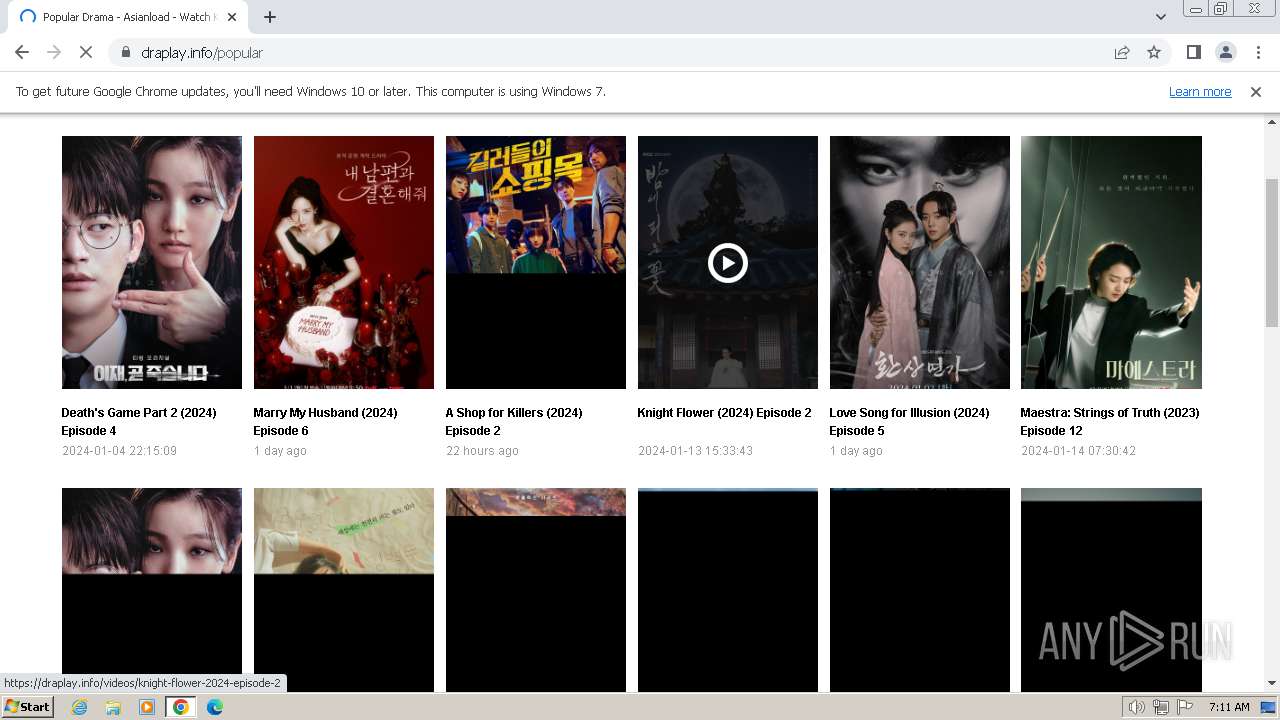Open A Shop for Killers poster
Screen dimensions: 1280x720
[x=536, y=262]
